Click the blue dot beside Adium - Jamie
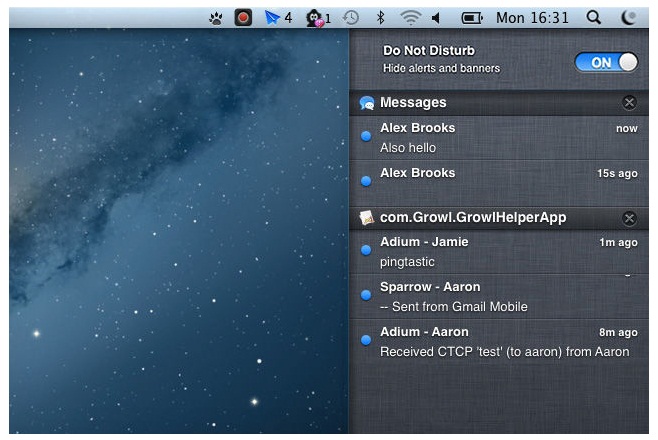This screenshot has height=440, width=658. pos(366,250)
